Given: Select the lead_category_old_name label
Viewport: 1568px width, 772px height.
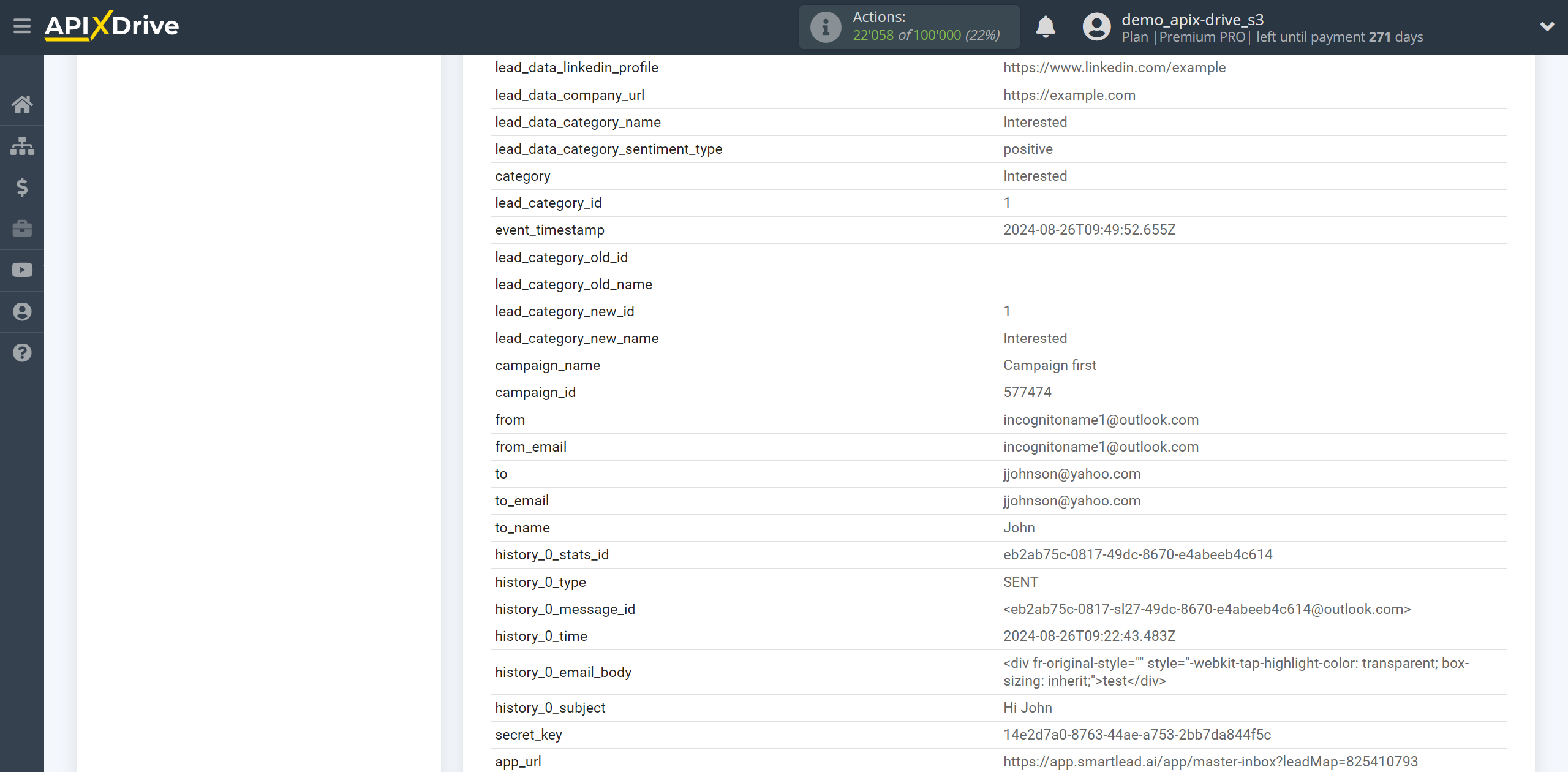Looking at the screenshot, I should (573, 284).
